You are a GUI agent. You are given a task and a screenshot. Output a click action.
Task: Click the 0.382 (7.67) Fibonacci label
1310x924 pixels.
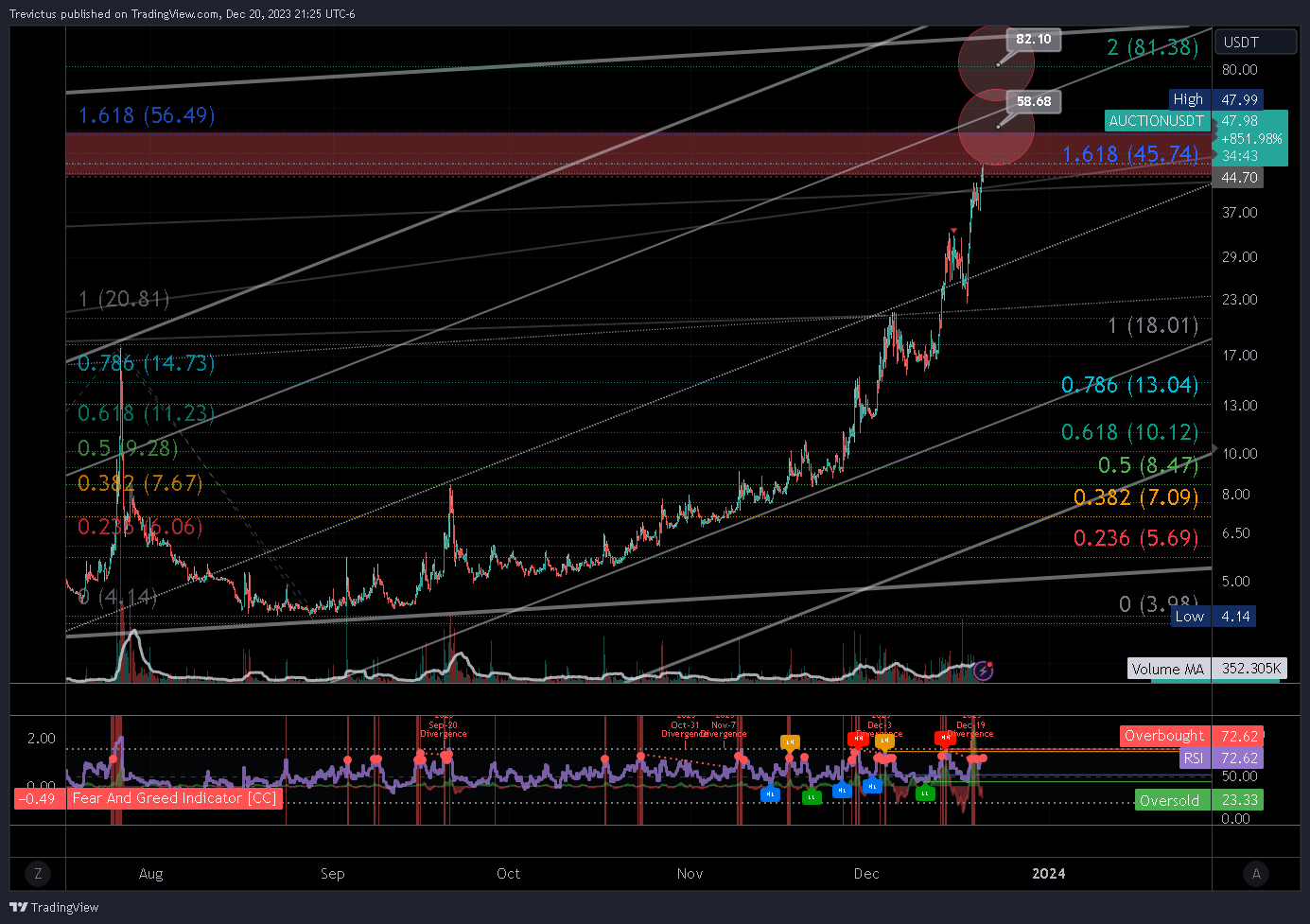click(140, 482)
